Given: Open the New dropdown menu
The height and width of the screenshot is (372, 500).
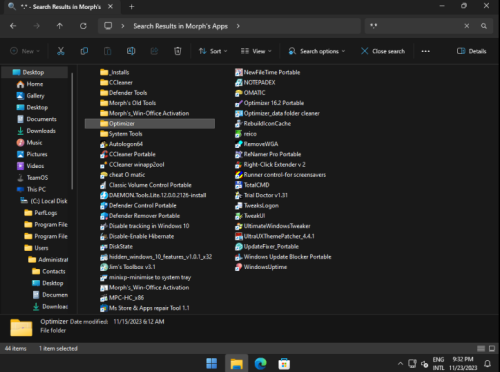Looking at the screenshot, I should pyautogui.click(x=25, y=51).
